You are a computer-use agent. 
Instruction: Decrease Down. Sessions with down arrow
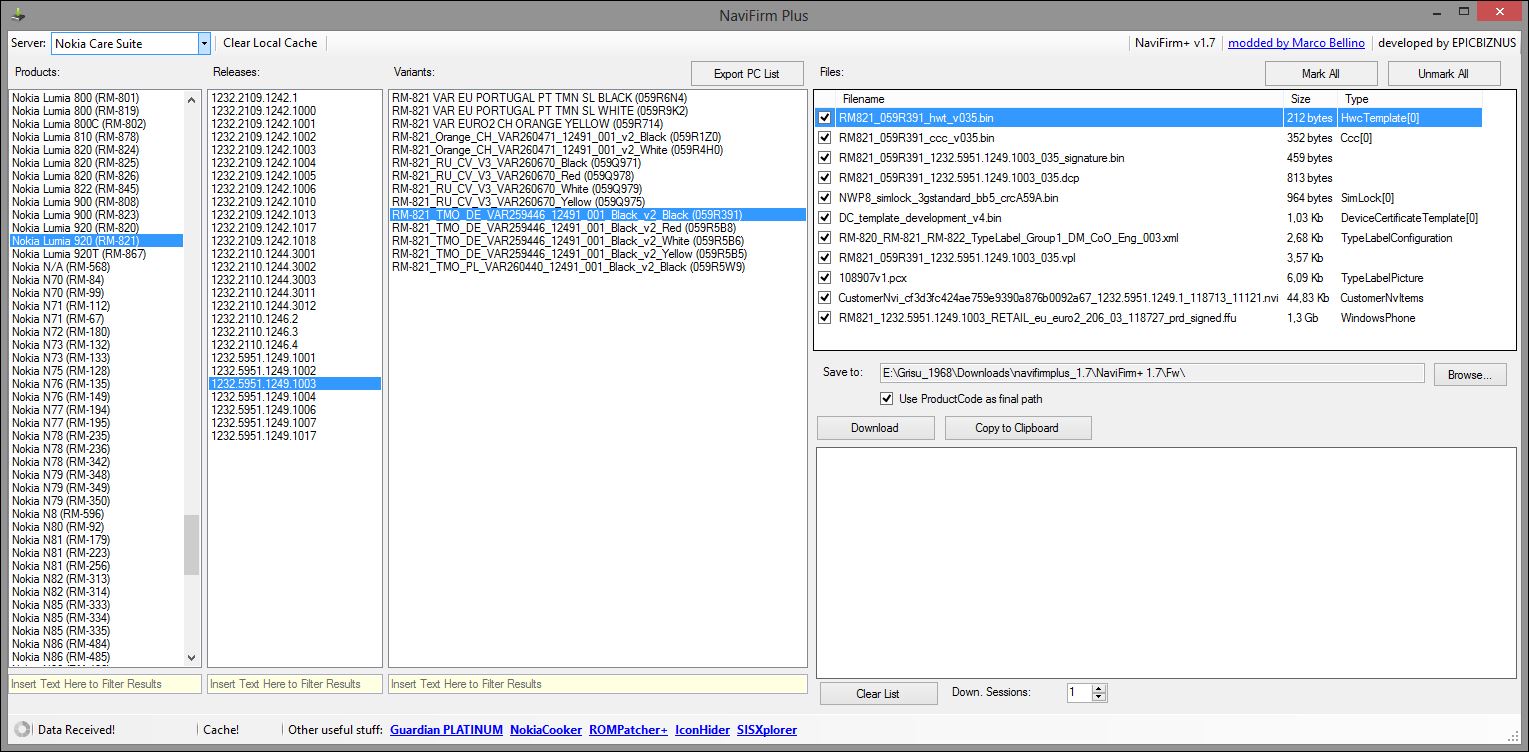[1099, 697]
